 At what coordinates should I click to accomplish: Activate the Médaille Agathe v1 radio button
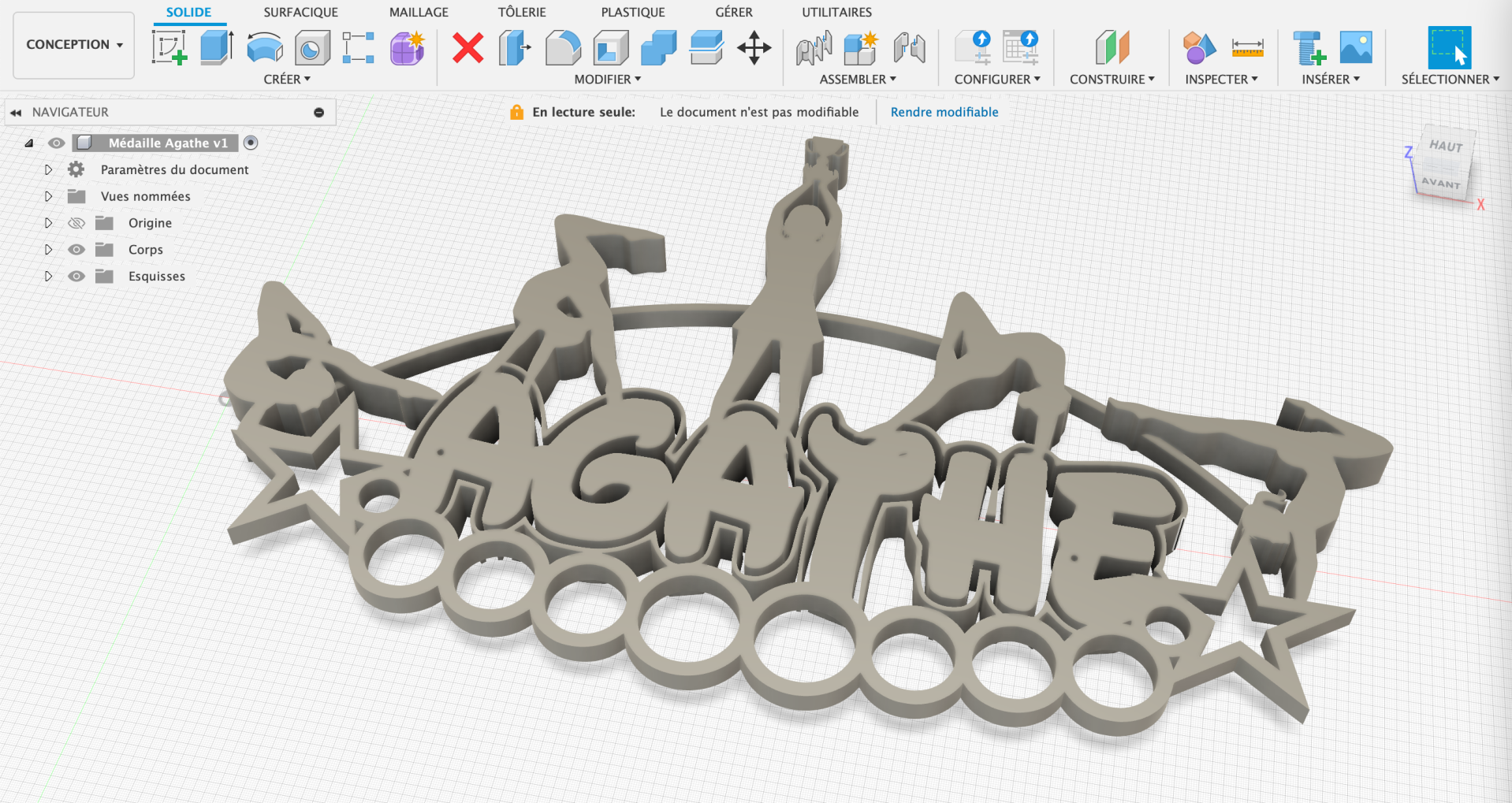tap(251, 143)
